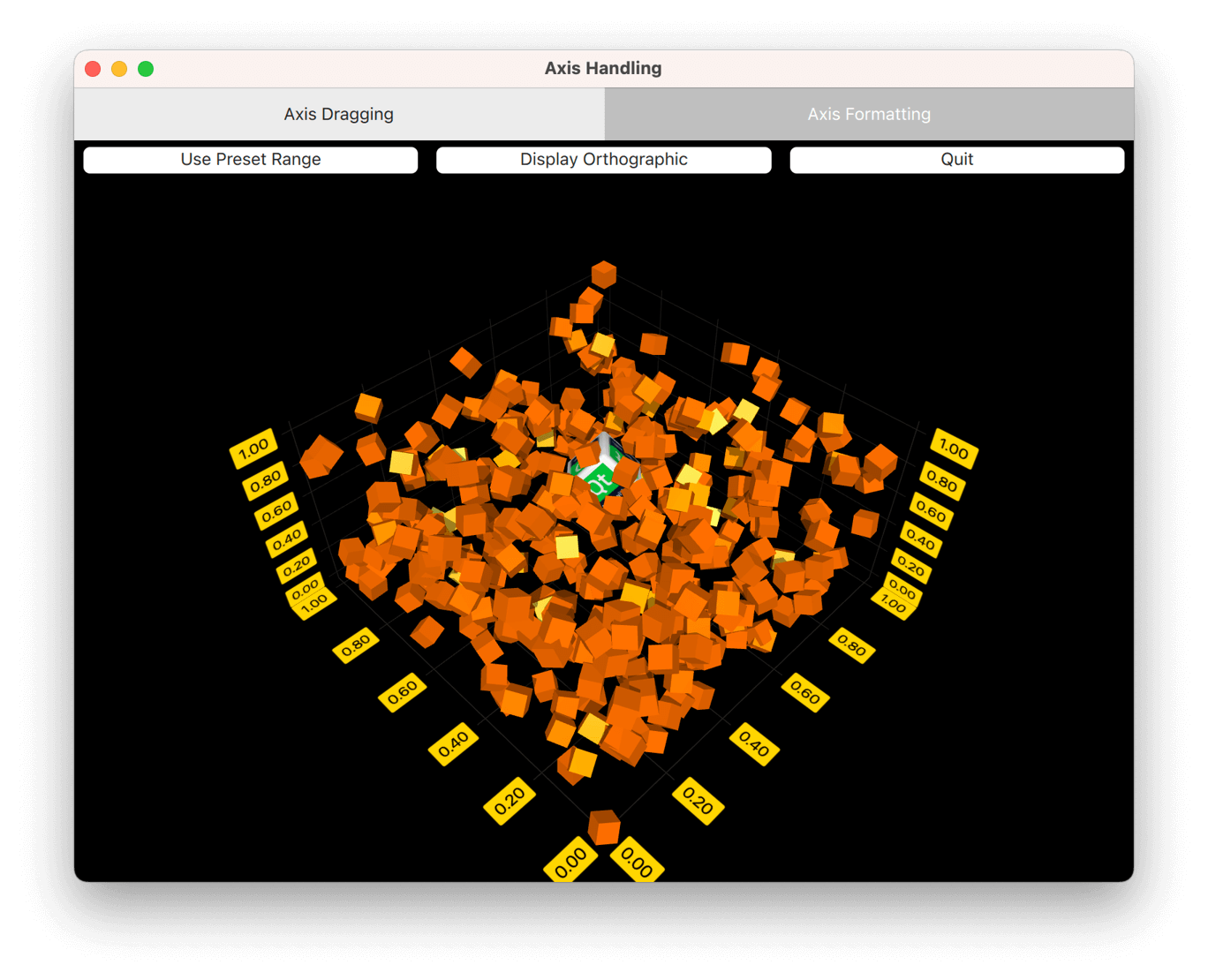The width and height of the screenshot is (1208, 980).
Task: Click the green Qt logo in the scatter graph
Action: click(x=600, y=481)
